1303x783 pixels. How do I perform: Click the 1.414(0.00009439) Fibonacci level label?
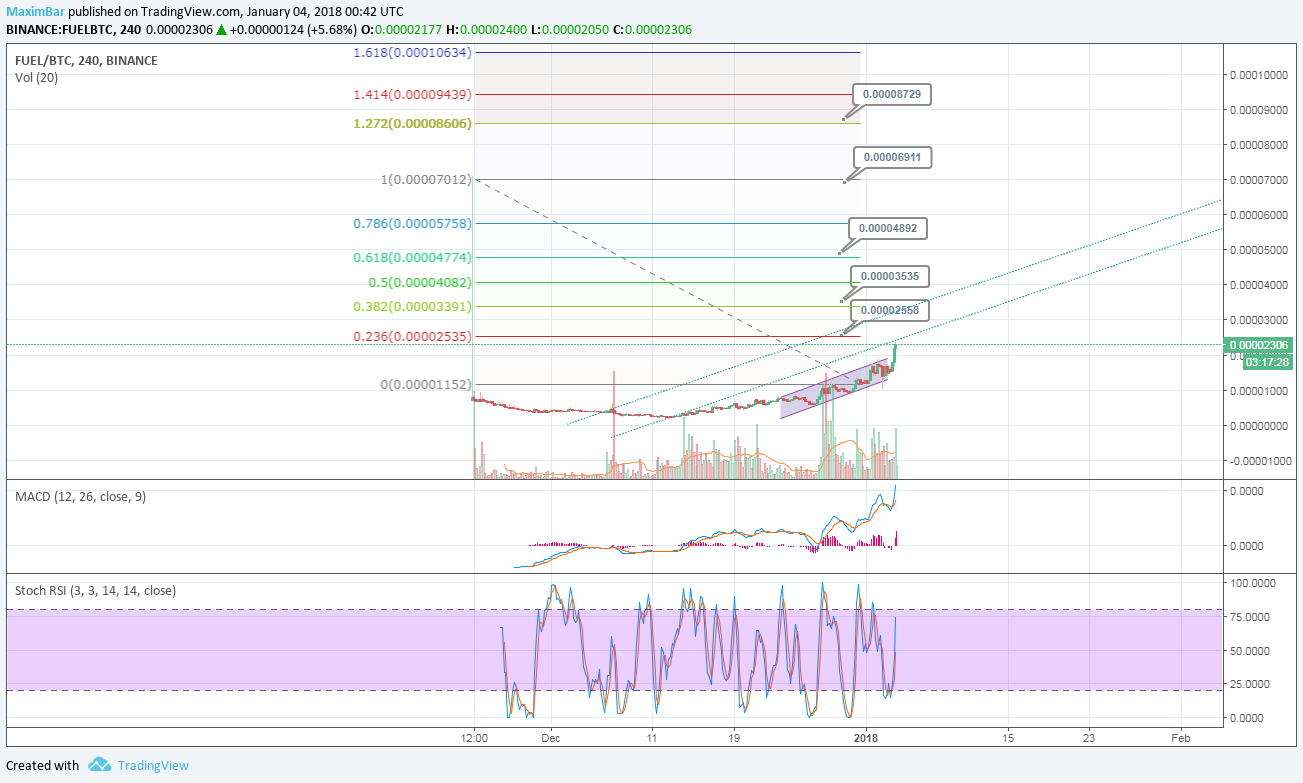[x=412, y=94]
